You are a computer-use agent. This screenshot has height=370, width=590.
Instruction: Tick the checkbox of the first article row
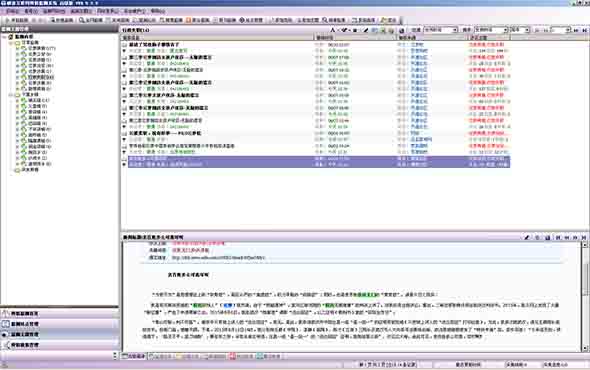click(x=124, y=45)
